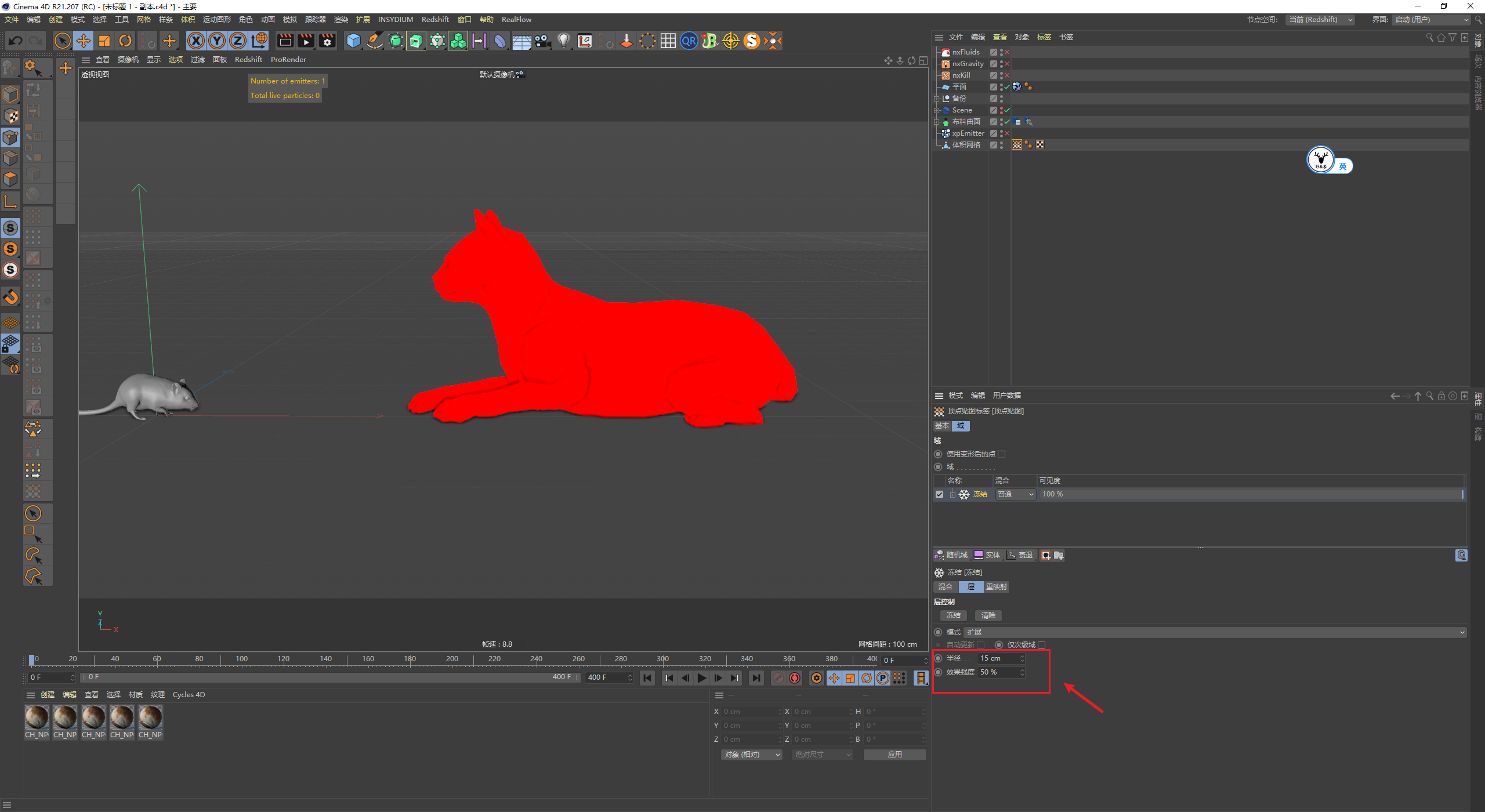Enable the 仅次级域 checkbox
The height and width of the screenshot is (812, 1485).
click(1042, 645)
